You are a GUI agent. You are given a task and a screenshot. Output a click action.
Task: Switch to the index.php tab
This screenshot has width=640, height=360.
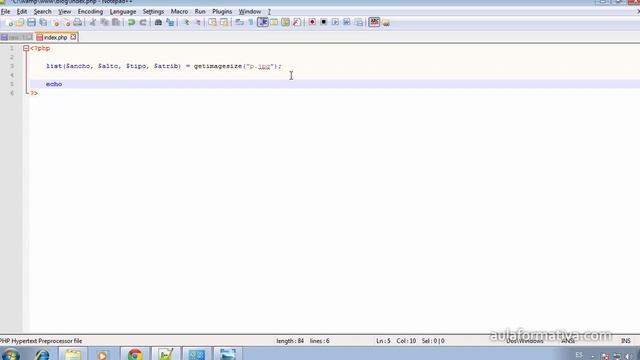point(56,37)
